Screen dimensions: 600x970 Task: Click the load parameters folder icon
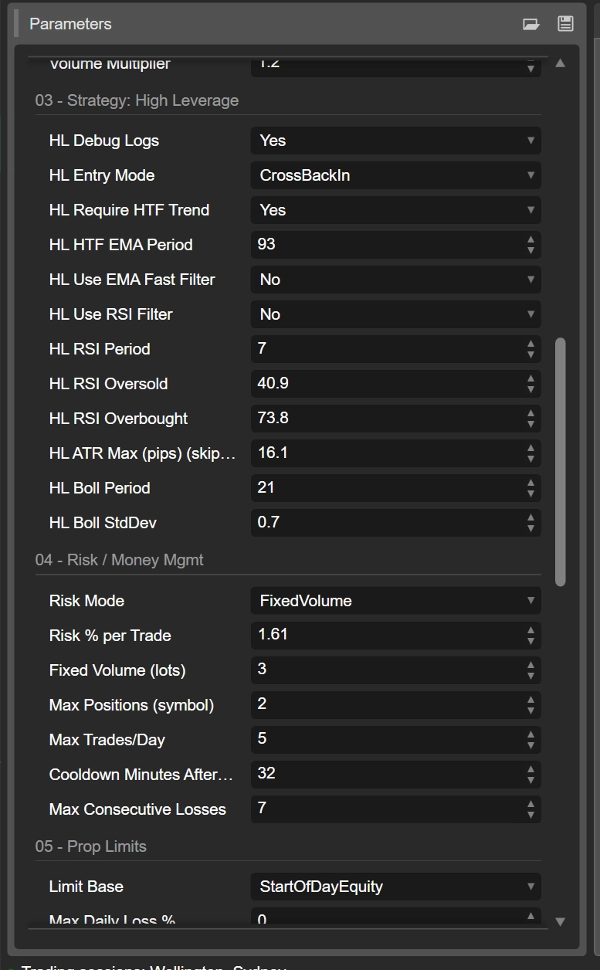pyautogui.click(x=531, y=24)
